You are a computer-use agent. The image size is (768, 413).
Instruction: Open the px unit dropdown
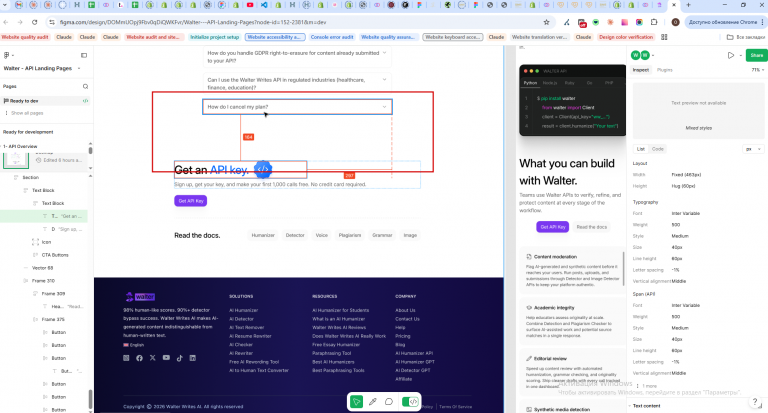(753, 149)
